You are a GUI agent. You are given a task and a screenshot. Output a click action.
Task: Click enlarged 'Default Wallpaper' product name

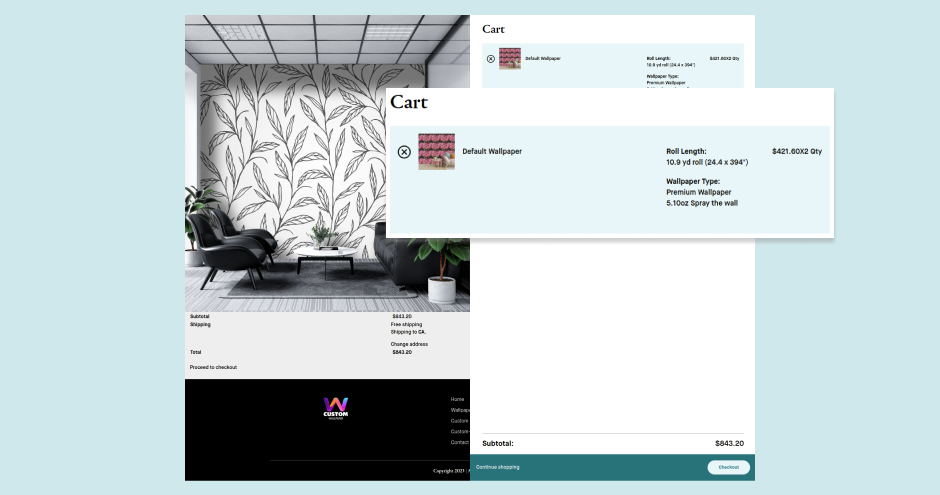point(492,152)
